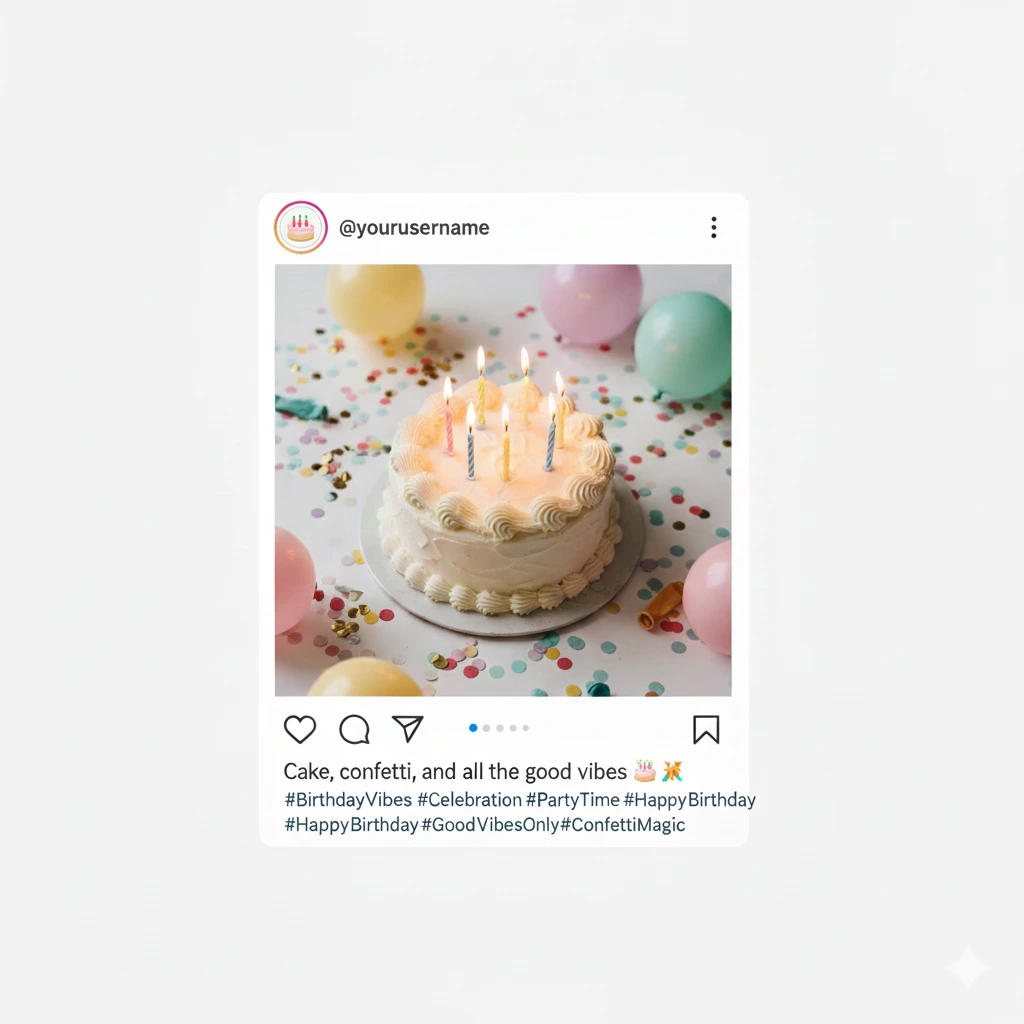This screenshot has height=1024, width=1024.
Task: Open the @yourusername profile
Action: point(414,228)
